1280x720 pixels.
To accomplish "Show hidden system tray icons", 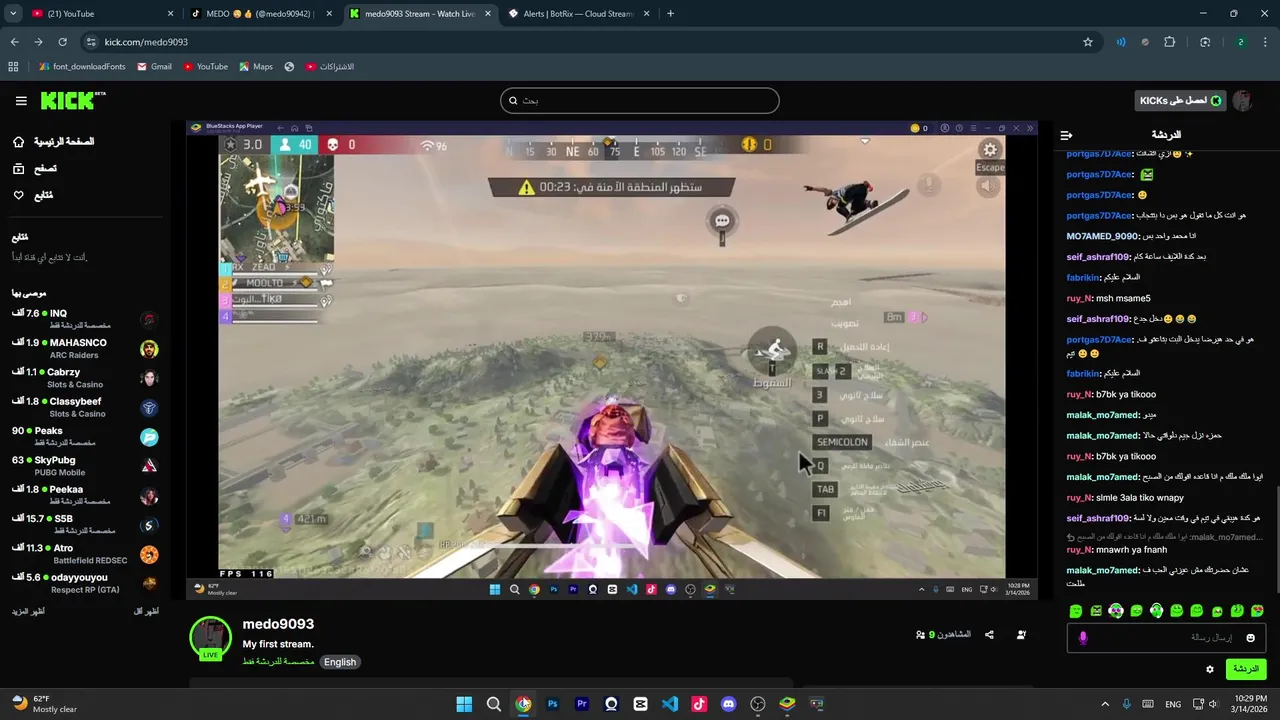I will click(x=1105, y=704).
